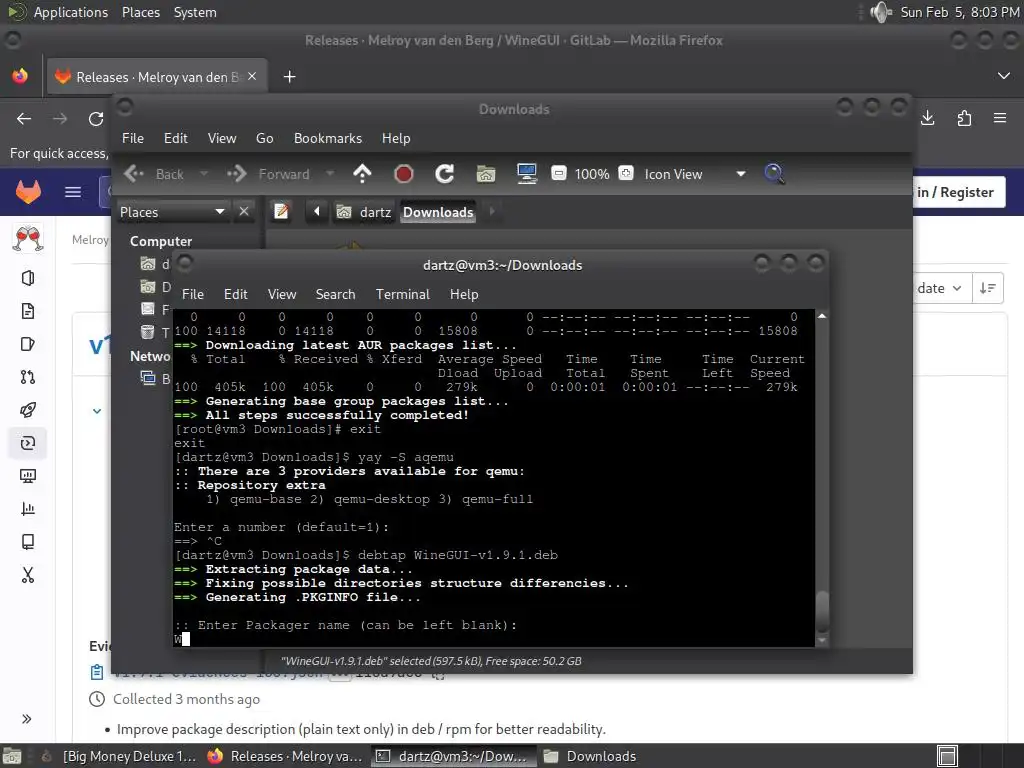1024x768 pixels.
Task: Open the Places pane dropdown
Action: 173,212
